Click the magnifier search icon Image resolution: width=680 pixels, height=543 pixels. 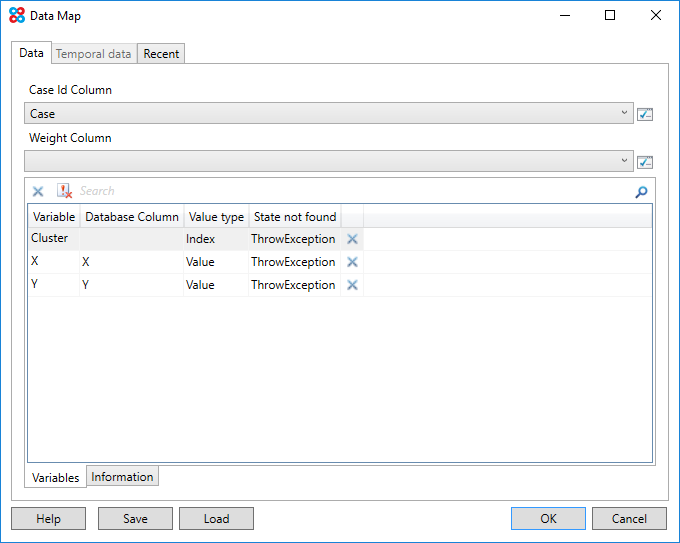click(x=641, y=192)
